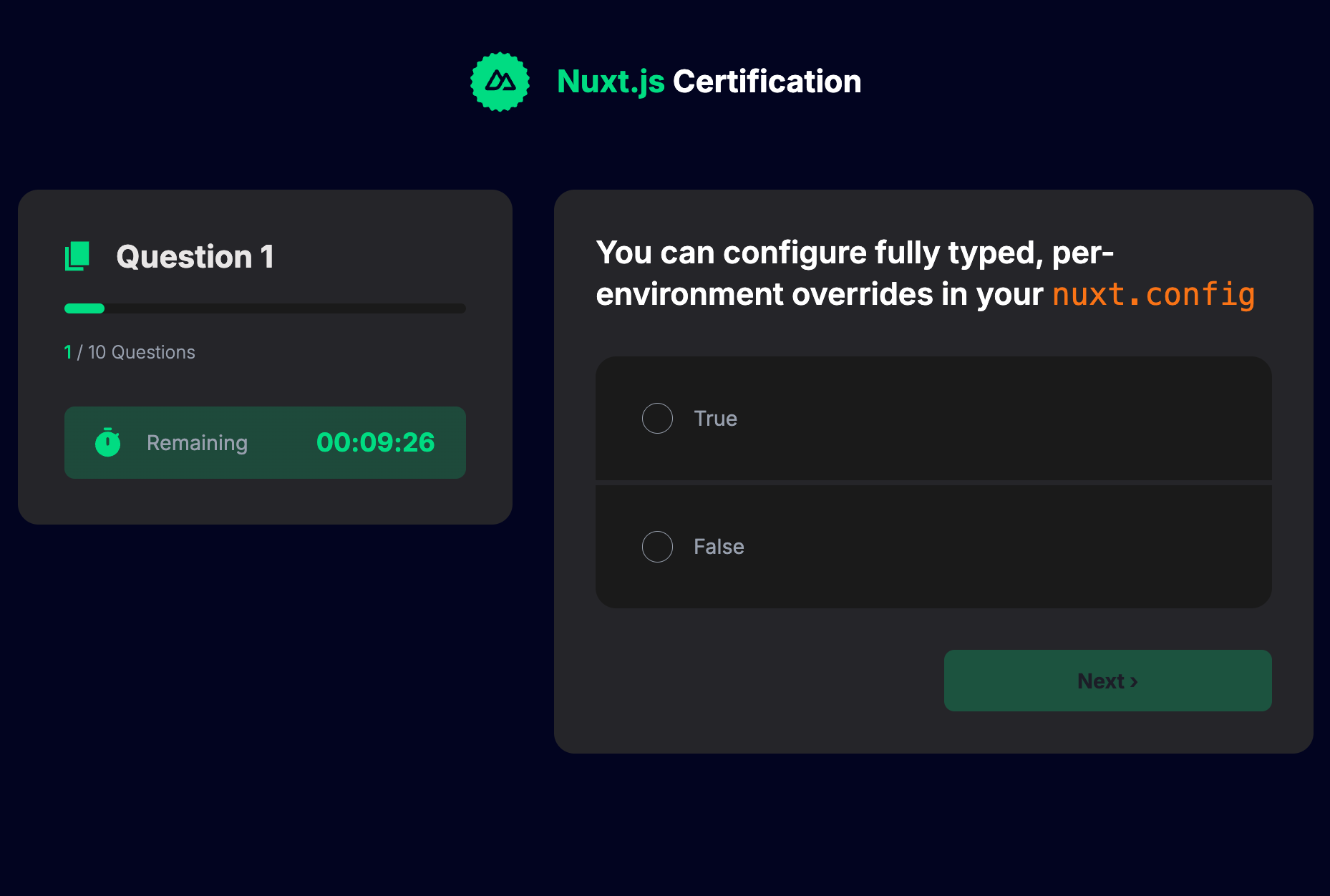Click empty space in the False option row
Viewport: 1330px width, 896px height.
1002,547
